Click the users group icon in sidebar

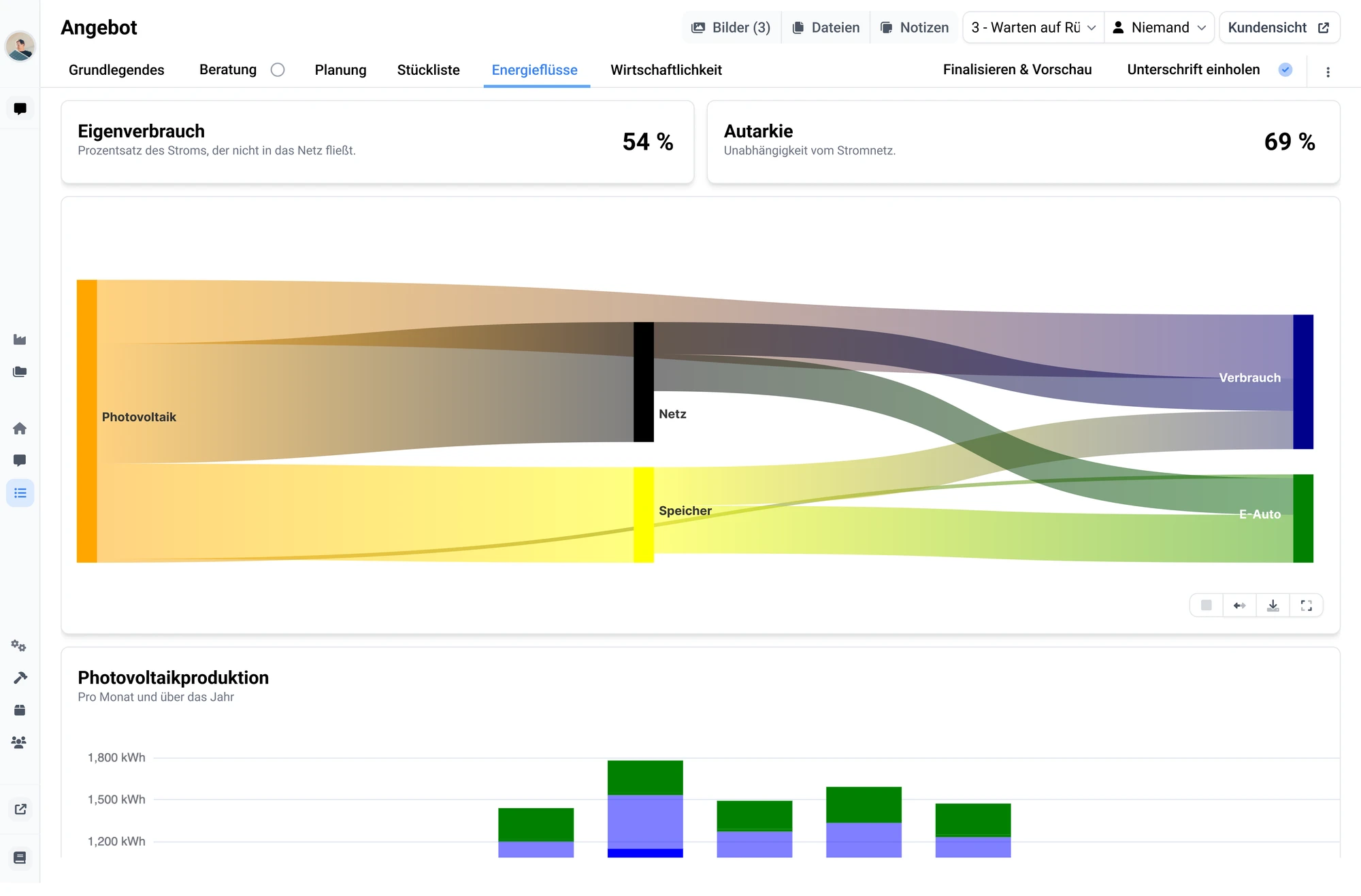(x=20, y=742)
